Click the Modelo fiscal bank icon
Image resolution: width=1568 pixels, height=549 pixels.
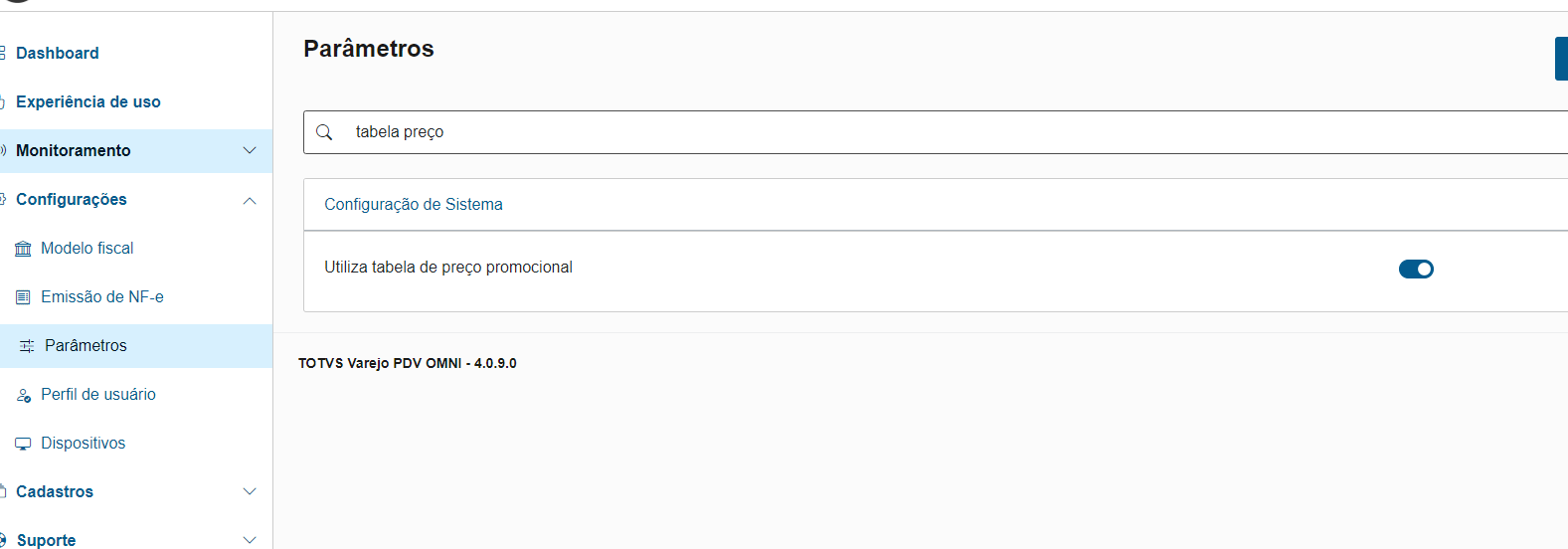pyautogui.click(x=23, y=249)
